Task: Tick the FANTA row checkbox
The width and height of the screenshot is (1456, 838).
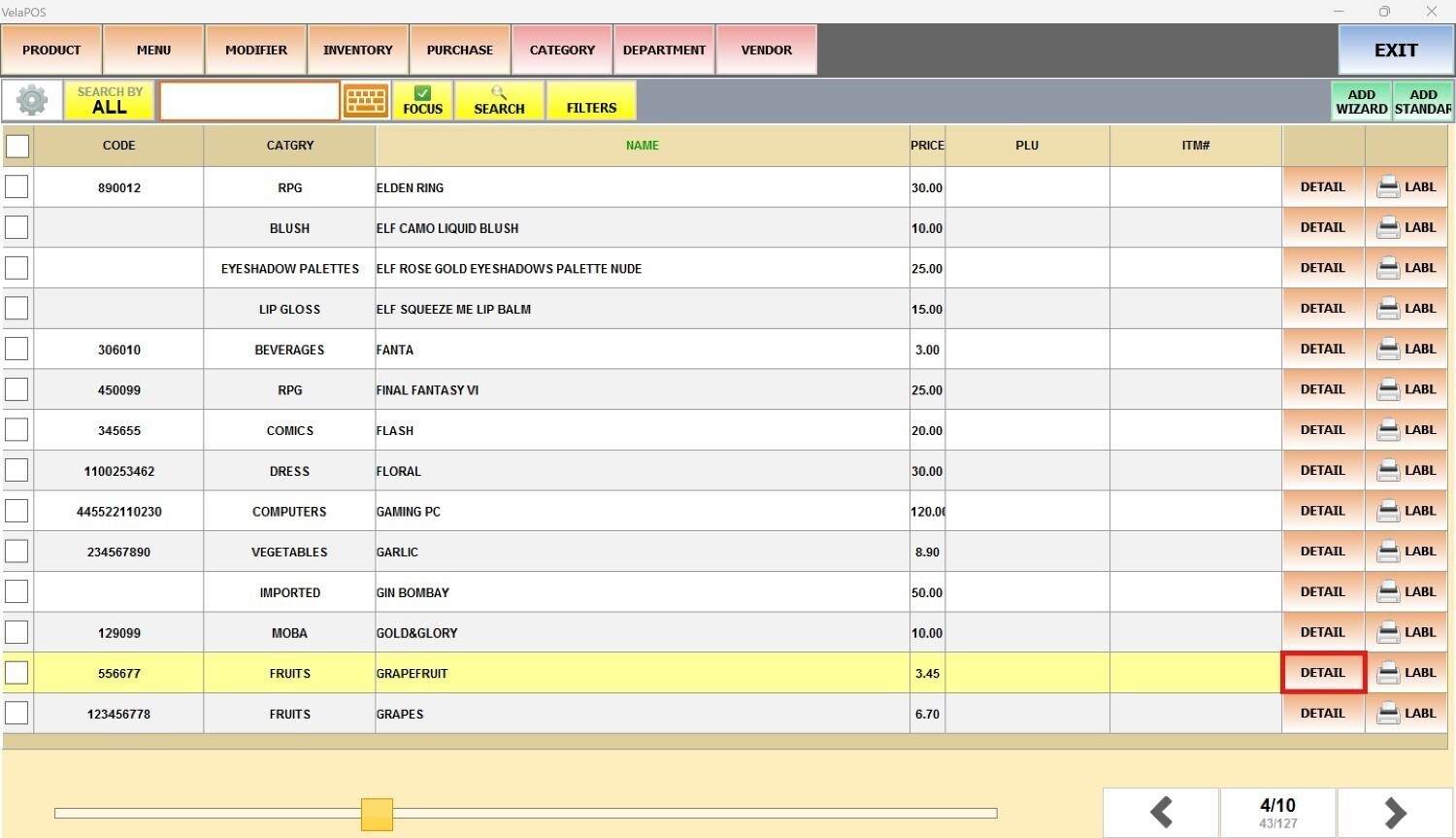Action: click(17, 349)
